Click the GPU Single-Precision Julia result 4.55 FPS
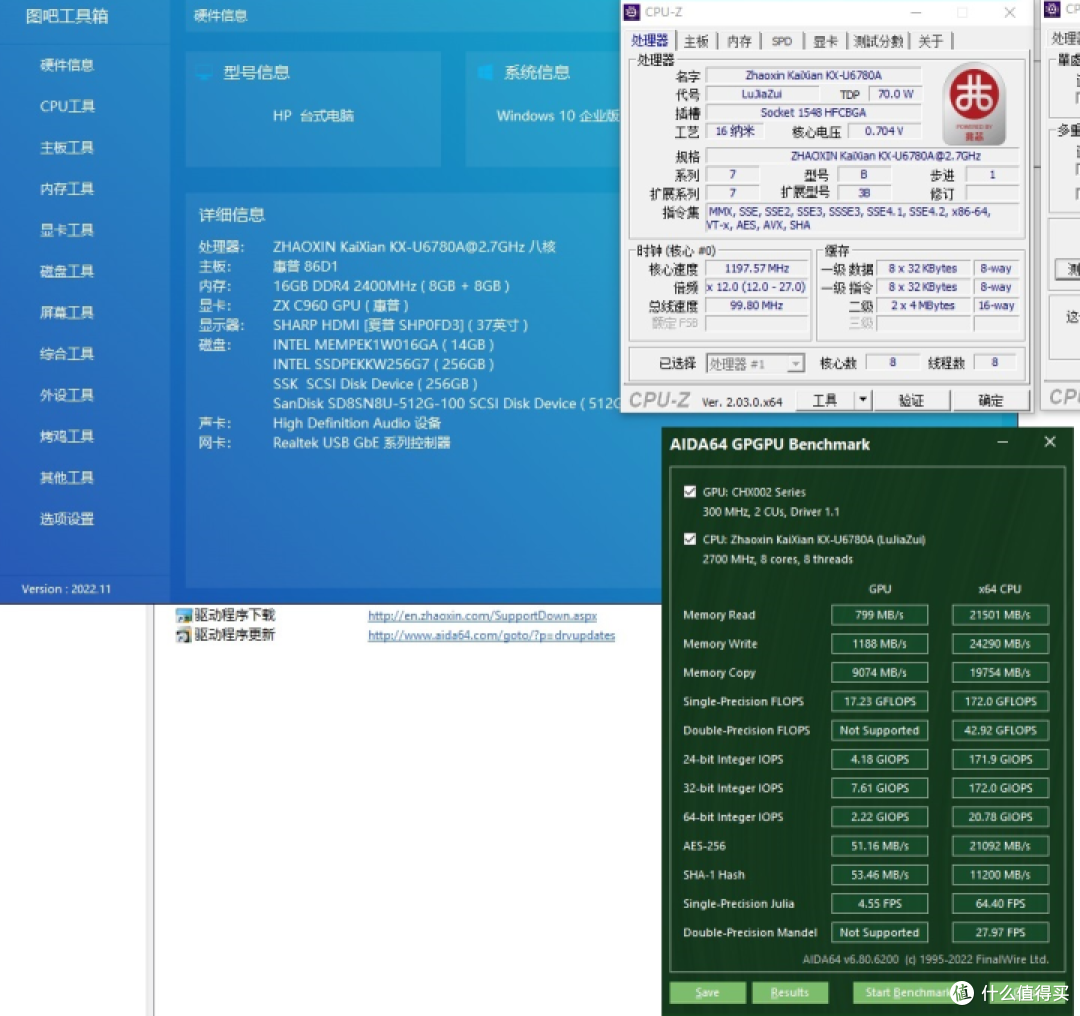The width and height of the screenshot is (1080, 1016). click(879, 904)
